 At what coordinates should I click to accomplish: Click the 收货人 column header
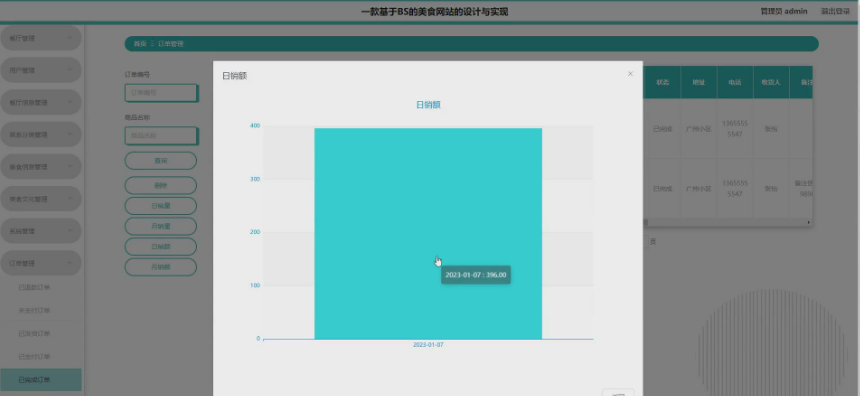pyautogui.click(x=771, y=82)
